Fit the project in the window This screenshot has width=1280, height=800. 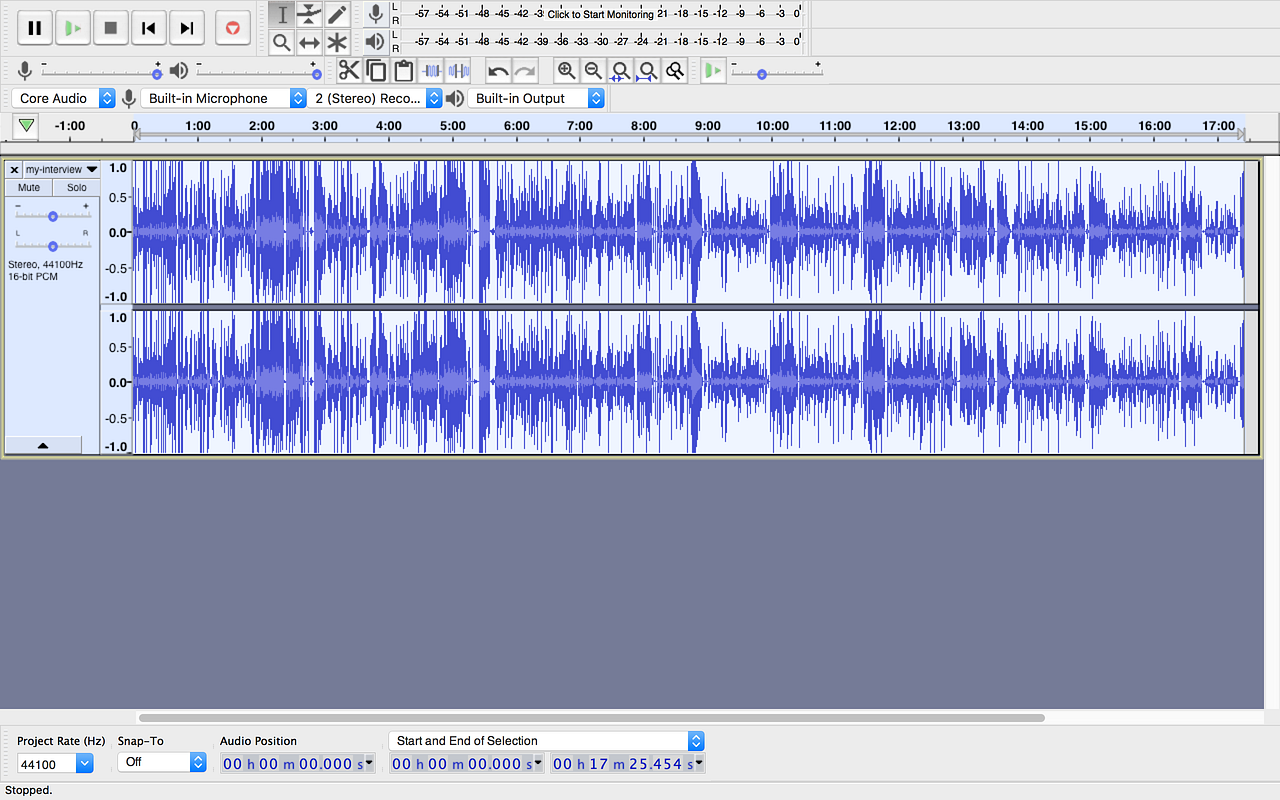(647, 71)
